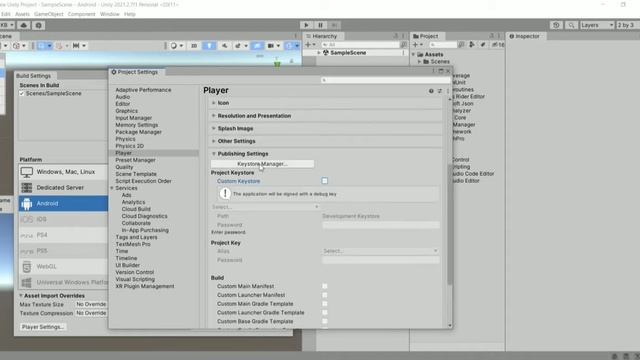Click the Player settings preset sliders icon

point(440,91)
